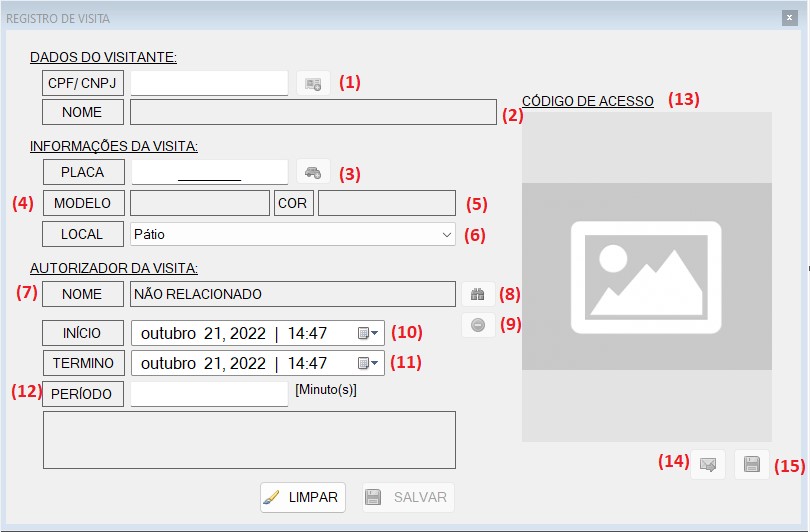810x532 pixels.
Task: Click the PLACA label
Action: [x=83, y=172]
